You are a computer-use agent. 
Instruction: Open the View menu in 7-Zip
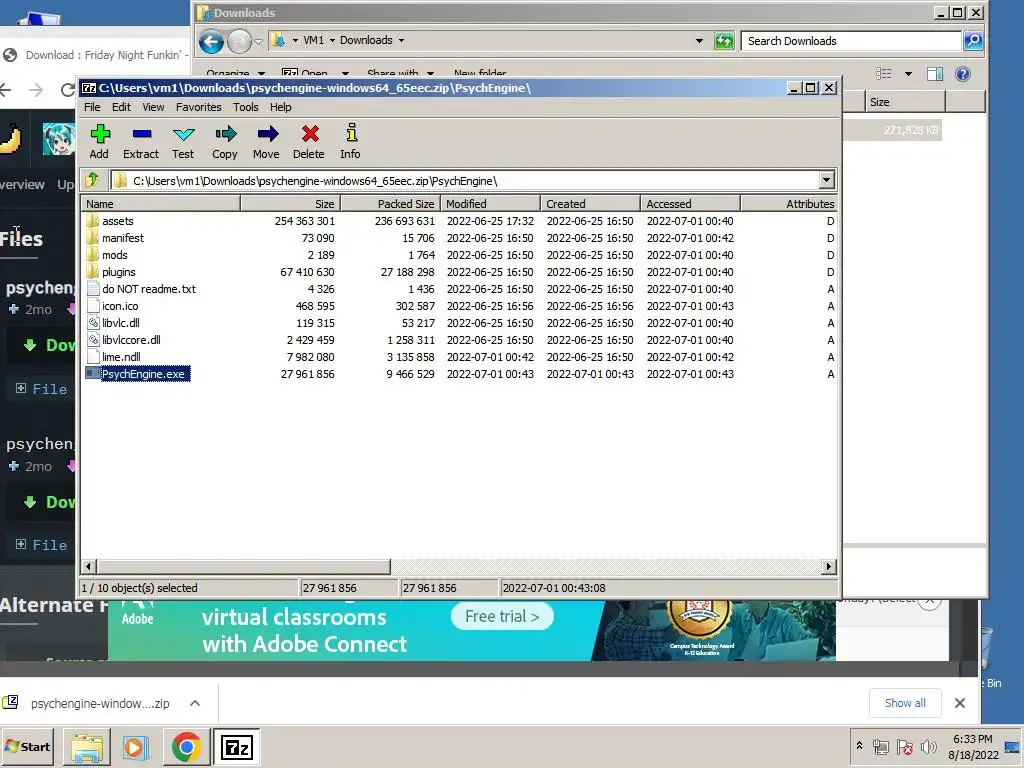pos(153,107)
